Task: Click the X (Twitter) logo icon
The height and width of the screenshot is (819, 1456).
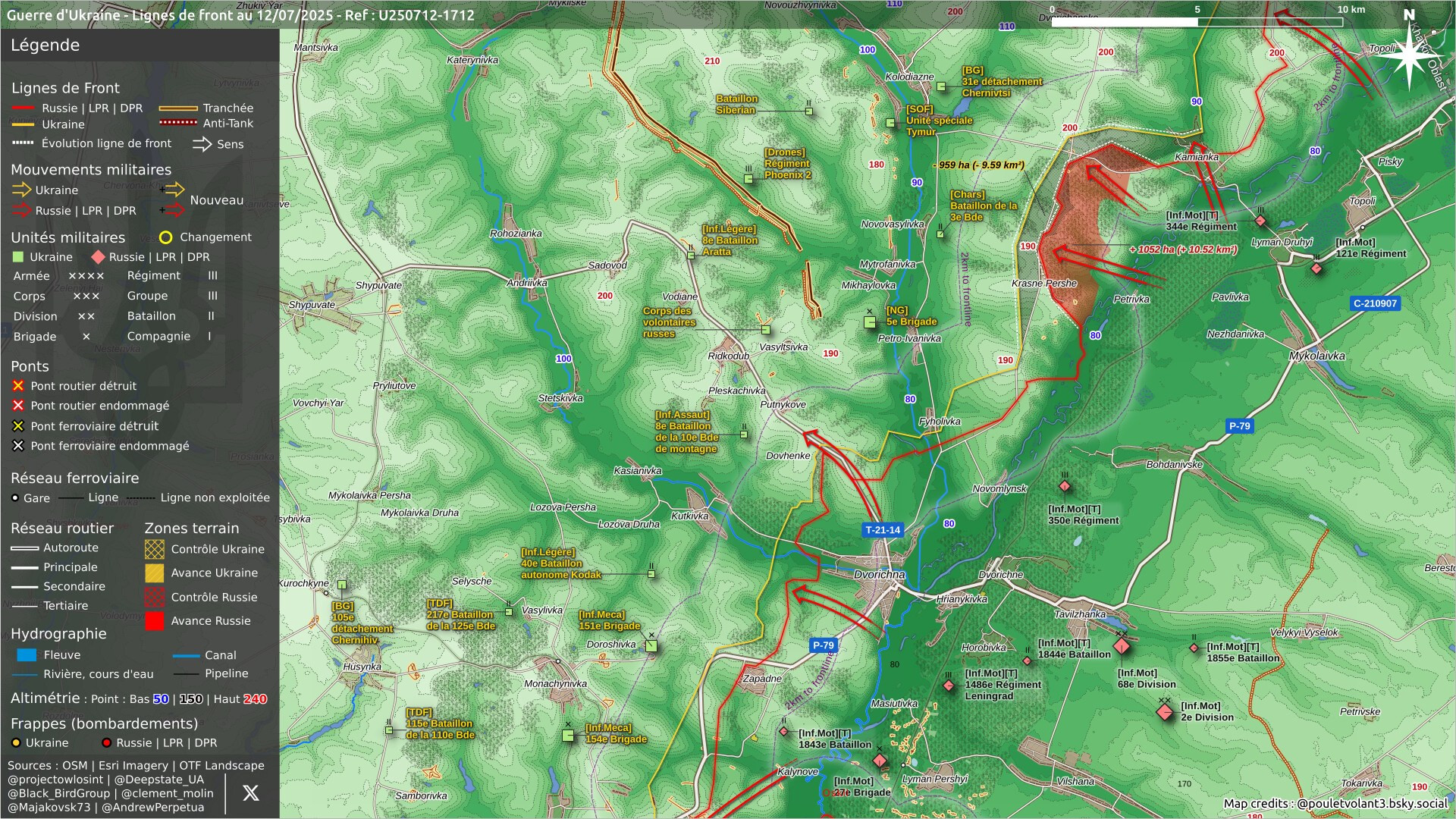Action: pyautogui.click(x=250, y=792)
